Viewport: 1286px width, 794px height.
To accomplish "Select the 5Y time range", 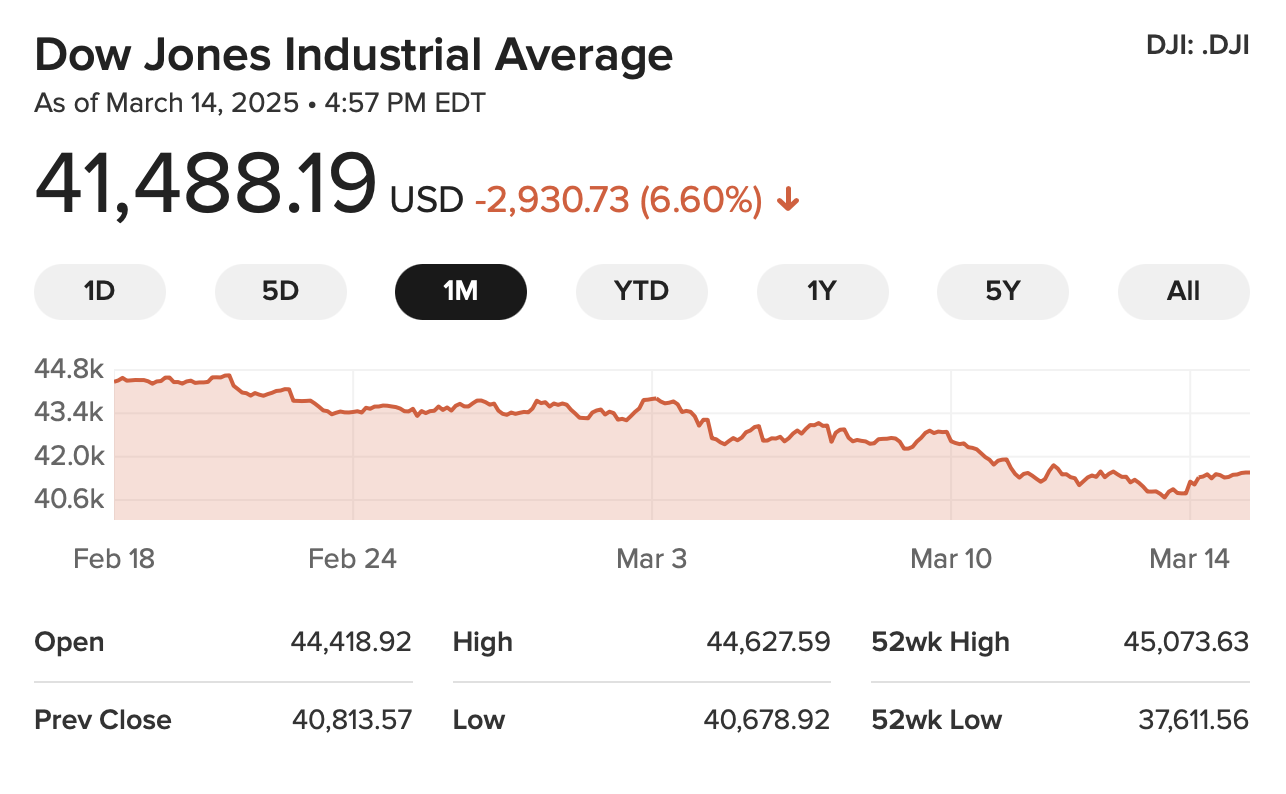I will (1002, 291).
